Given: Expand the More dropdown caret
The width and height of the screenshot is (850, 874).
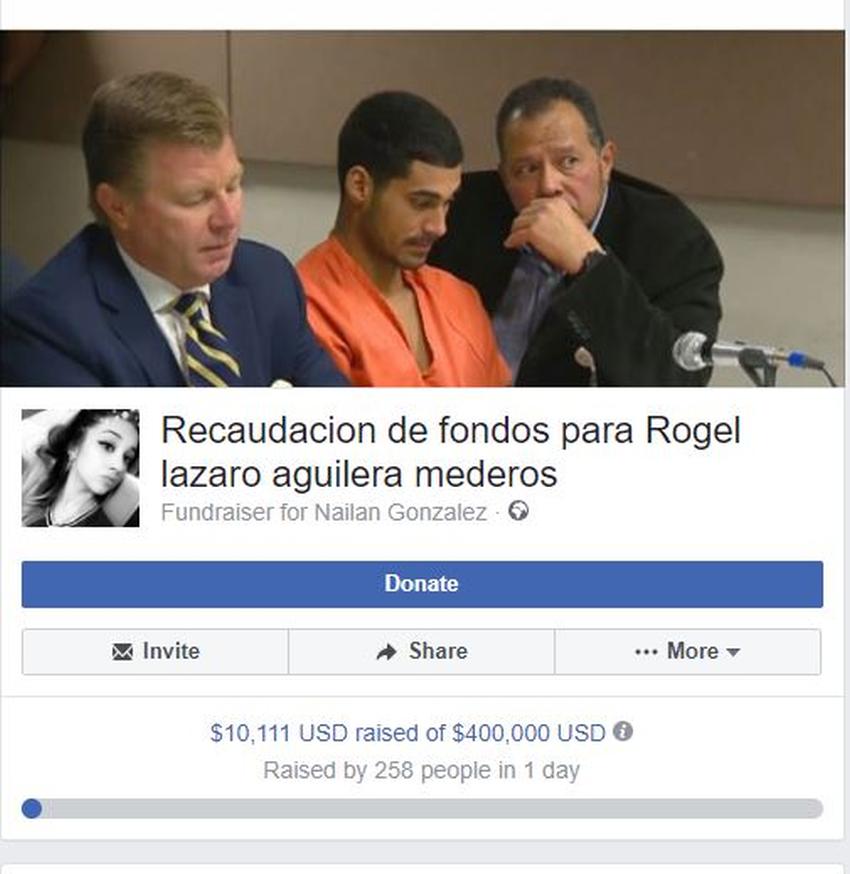Looking at the screenshot, I should (x=734, y=652).
